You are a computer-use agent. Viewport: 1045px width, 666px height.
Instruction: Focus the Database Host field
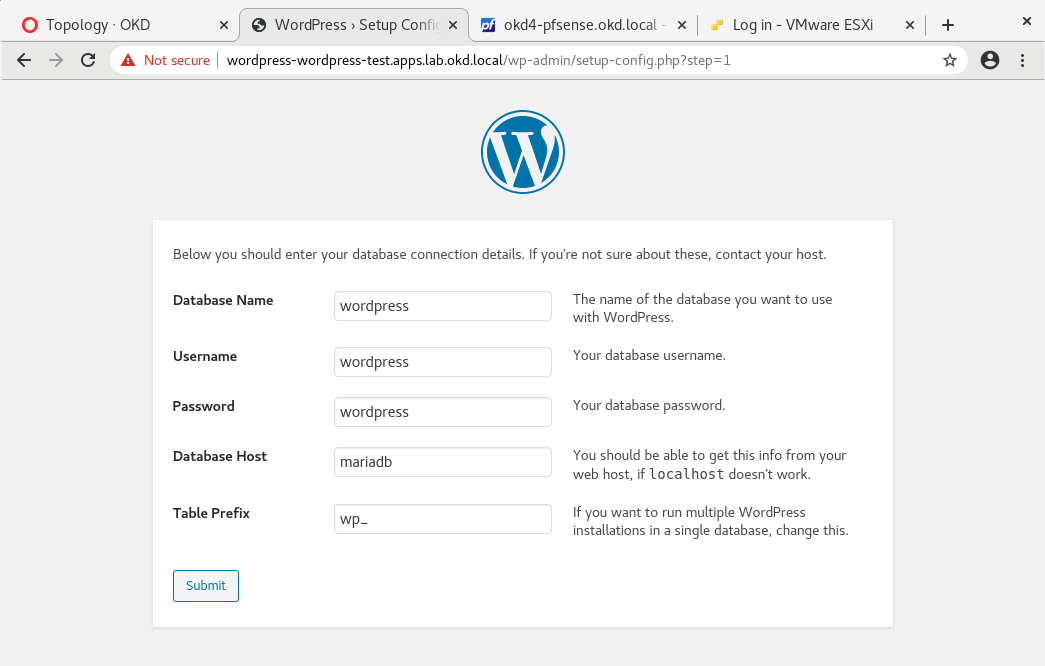coord(443,462)
